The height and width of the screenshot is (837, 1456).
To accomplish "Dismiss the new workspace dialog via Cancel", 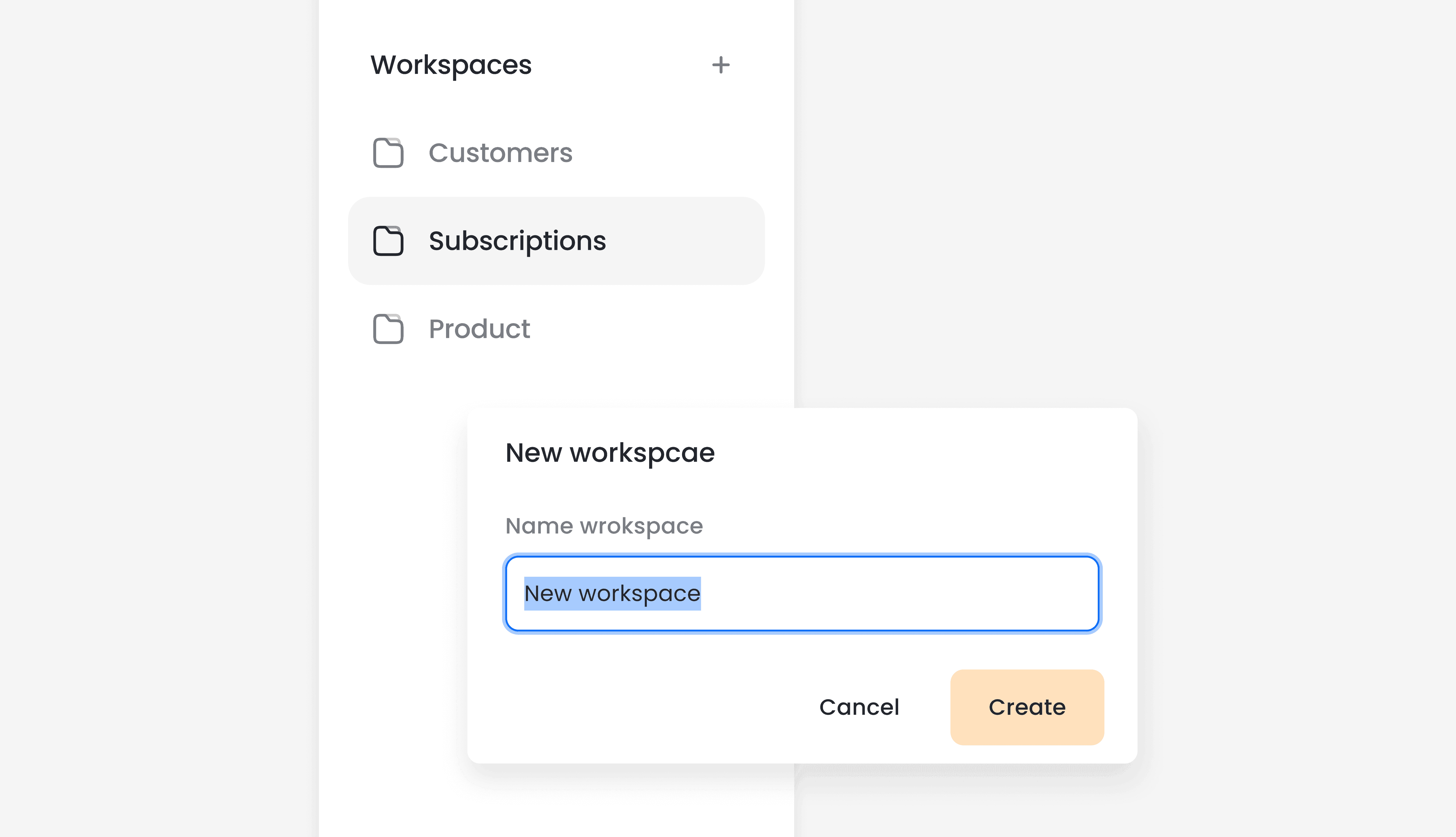I will click(x=859, y=707).
